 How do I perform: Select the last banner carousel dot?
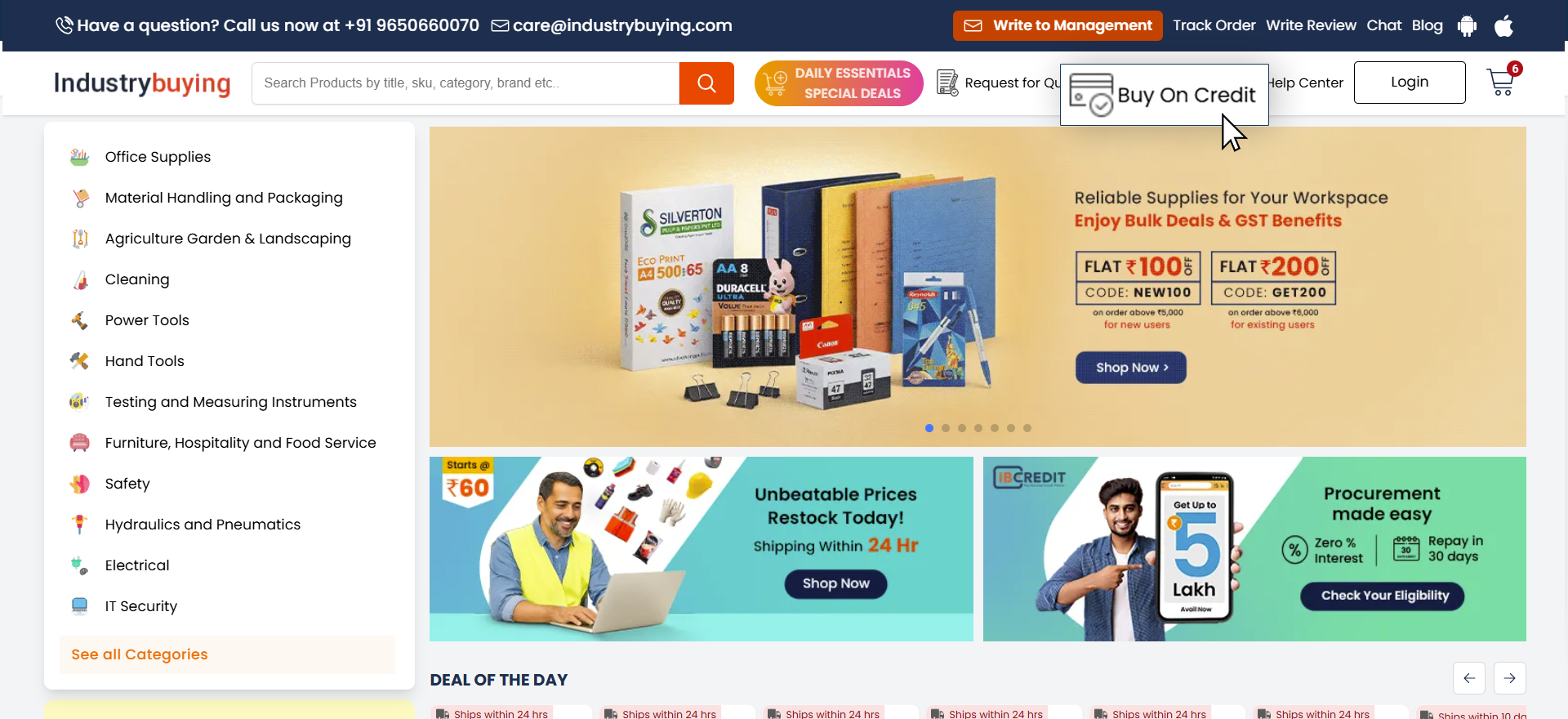[1027, 428]
